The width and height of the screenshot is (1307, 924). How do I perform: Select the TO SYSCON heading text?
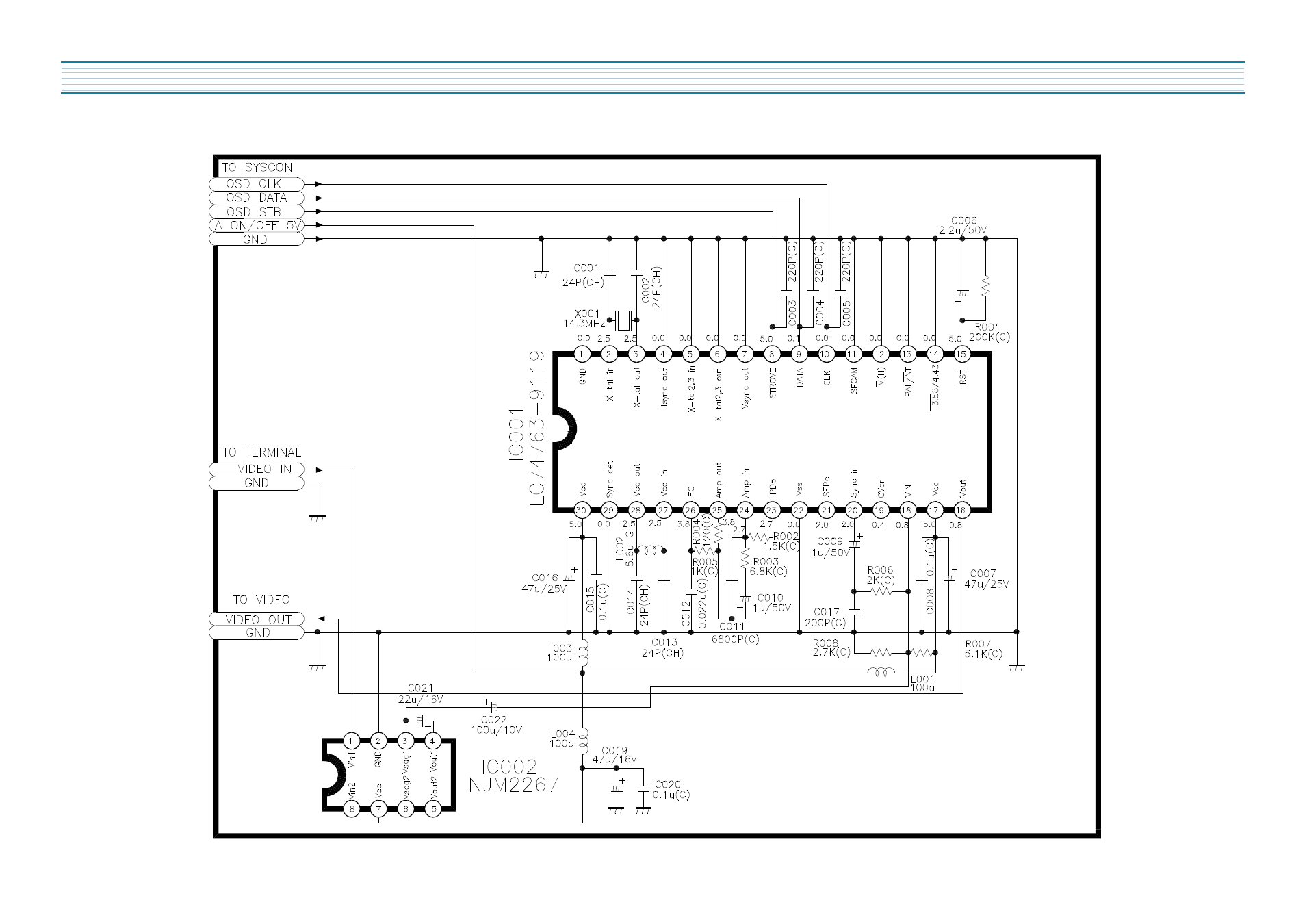(257, 168)
